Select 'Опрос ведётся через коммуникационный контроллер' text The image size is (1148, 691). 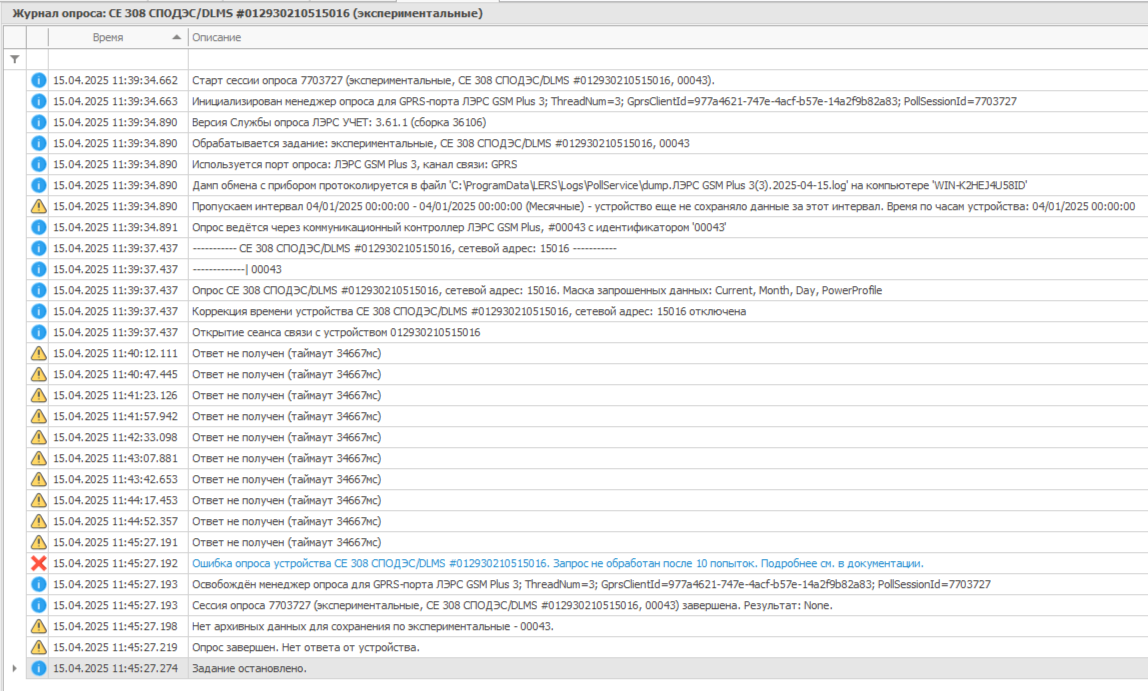pyautogui.click(x=459, y=228)
